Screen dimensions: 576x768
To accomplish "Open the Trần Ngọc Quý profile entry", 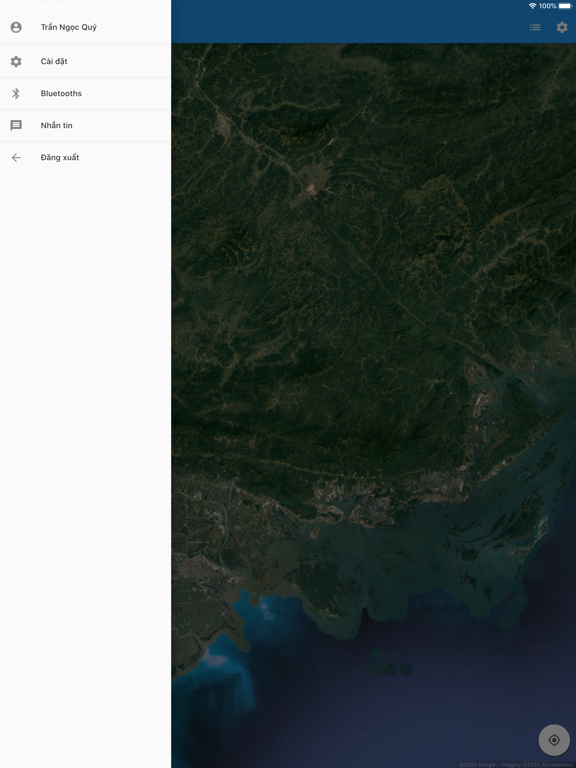I will pos(85,27).
